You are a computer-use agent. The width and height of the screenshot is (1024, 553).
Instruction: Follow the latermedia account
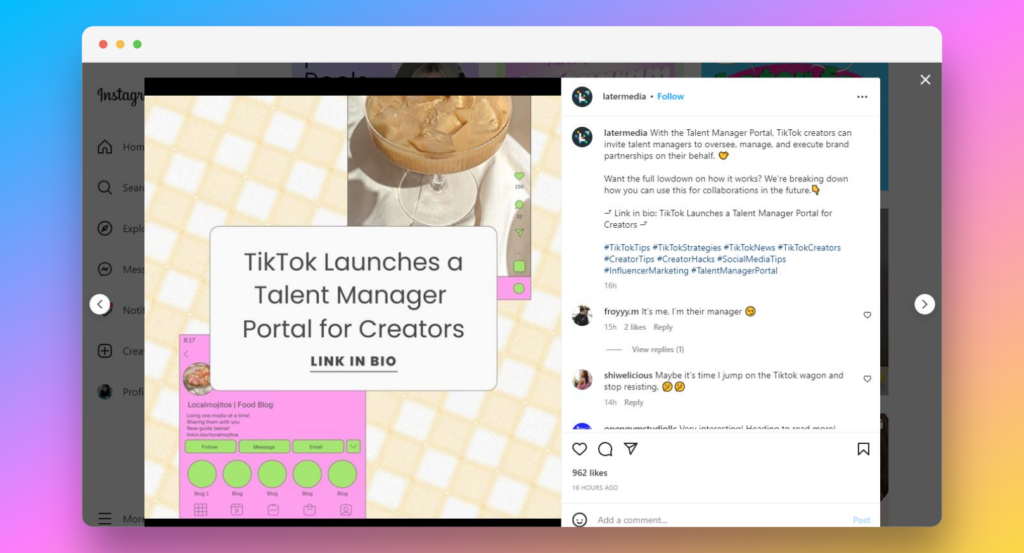(x=670, y=97)
